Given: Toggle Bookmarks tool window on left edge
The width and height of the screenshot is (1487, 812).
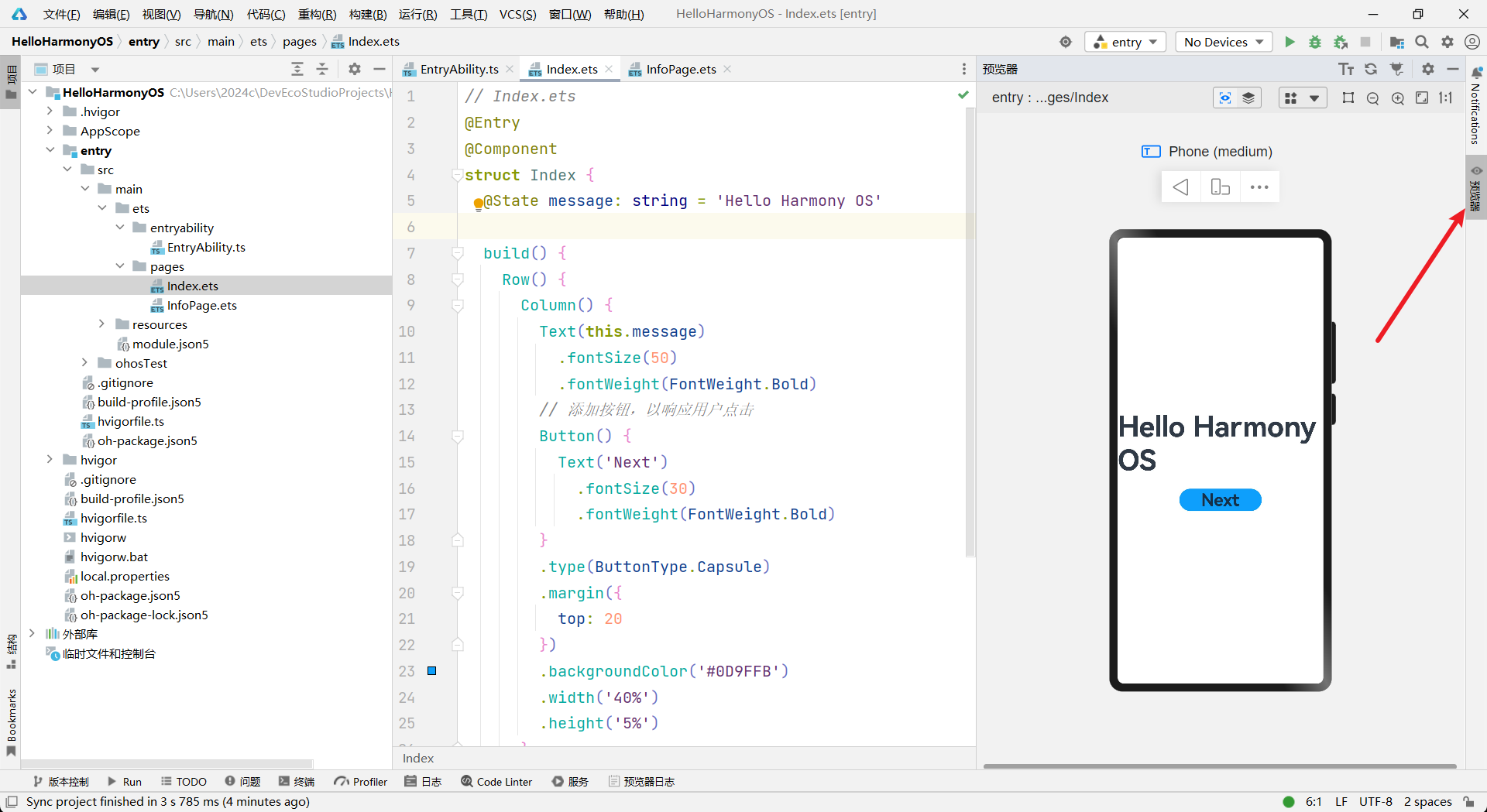Looking at the screenshot, I should [11, 722].
